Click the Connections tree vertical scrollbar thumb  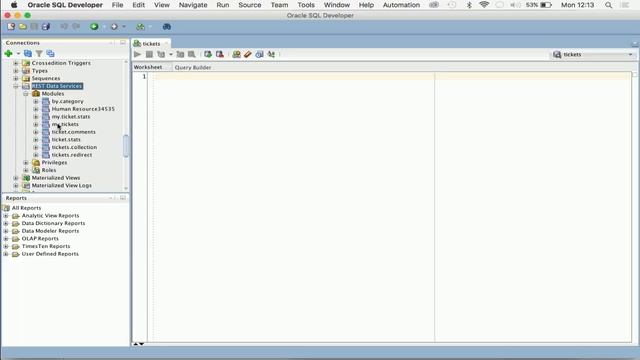point(126,145)
